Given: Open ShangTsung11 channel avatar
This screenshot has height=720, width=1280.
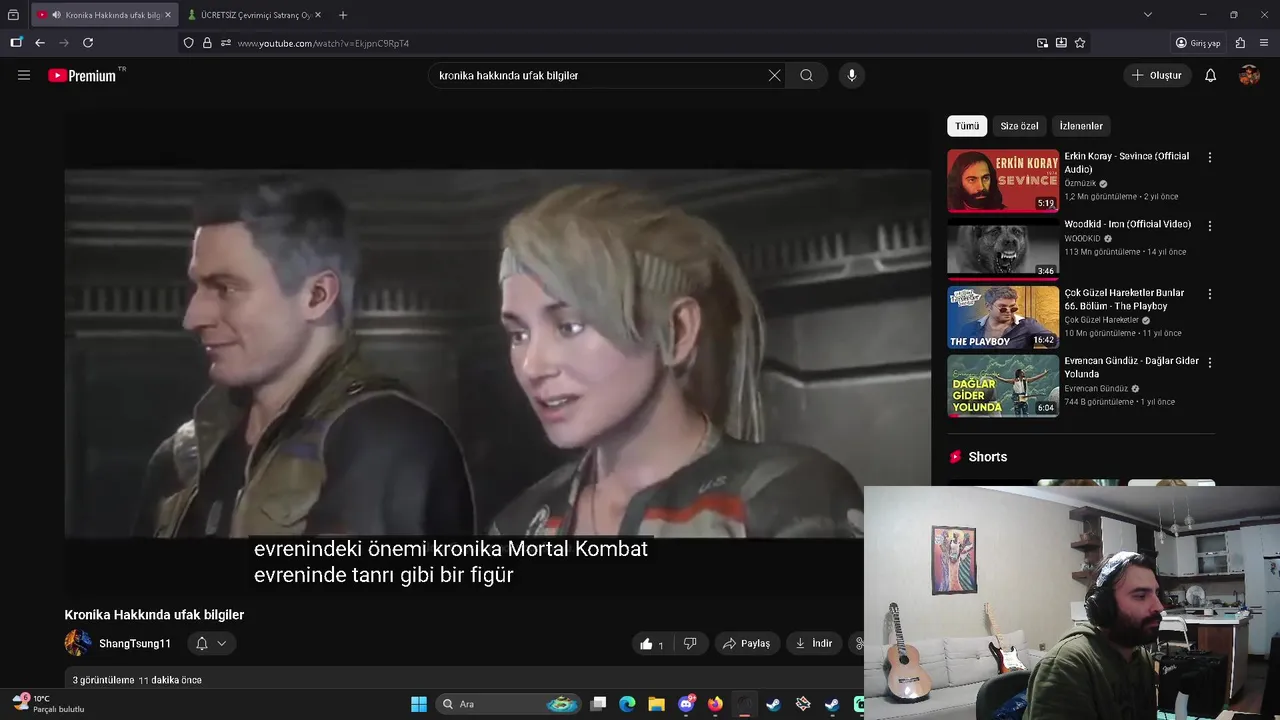Looking at the screenshot, I should (78, 644).
